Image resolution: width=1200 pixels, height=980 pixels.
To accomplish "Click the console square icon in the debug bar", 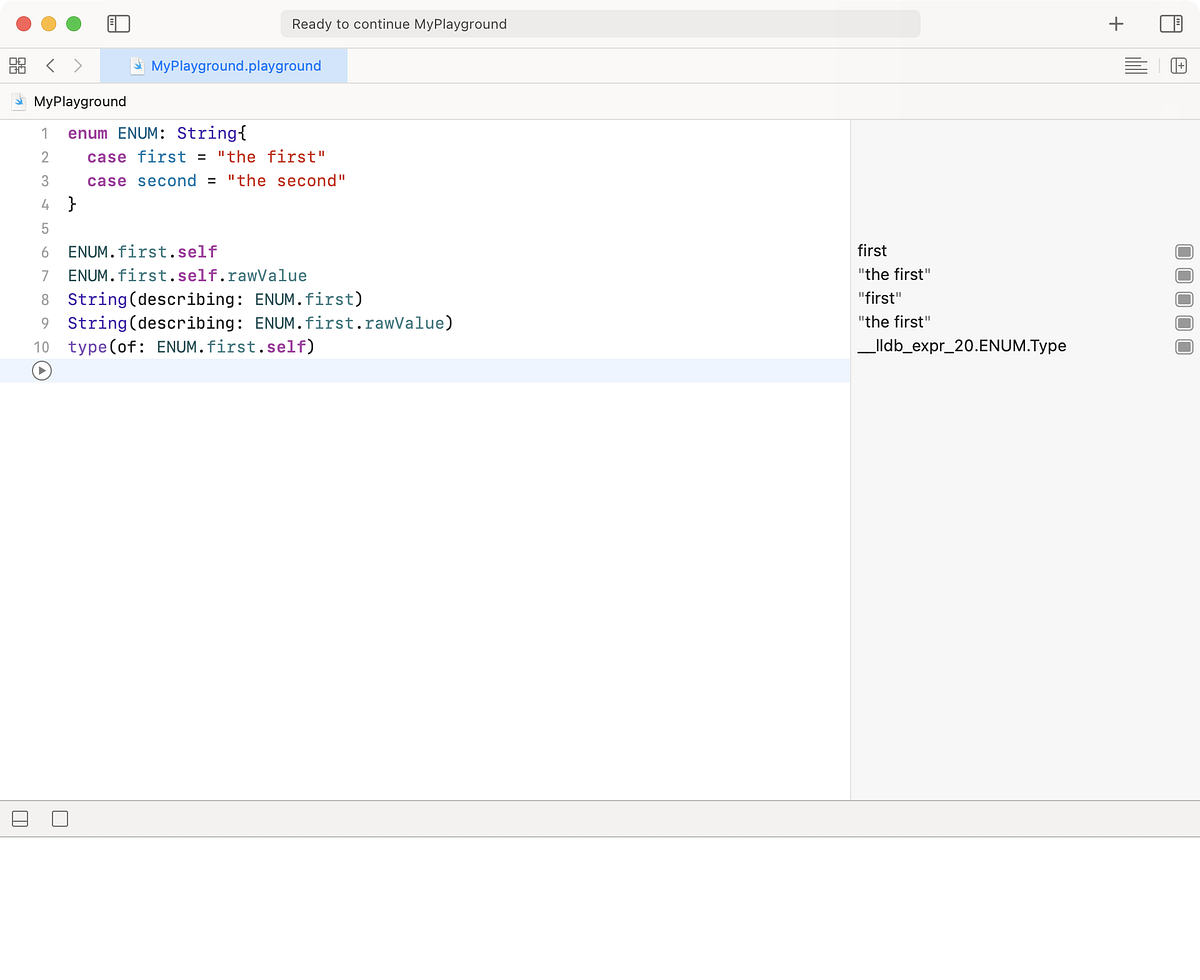I will (x=59, y=818).
